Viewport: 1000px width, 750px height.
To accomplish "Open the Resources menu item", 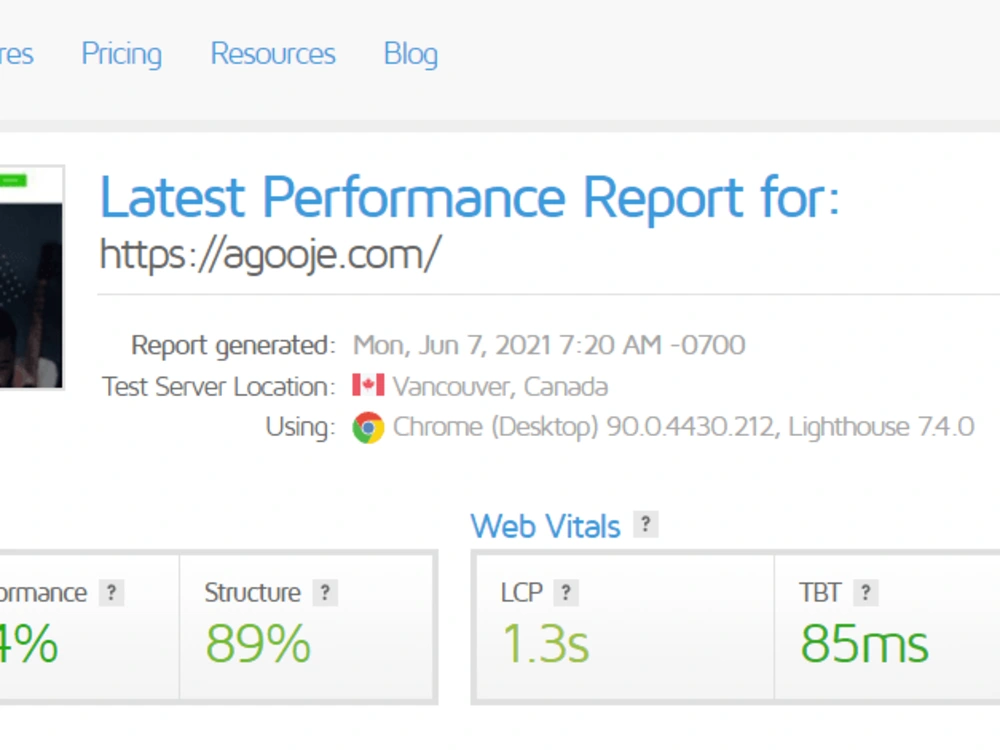I will (273, 54).
